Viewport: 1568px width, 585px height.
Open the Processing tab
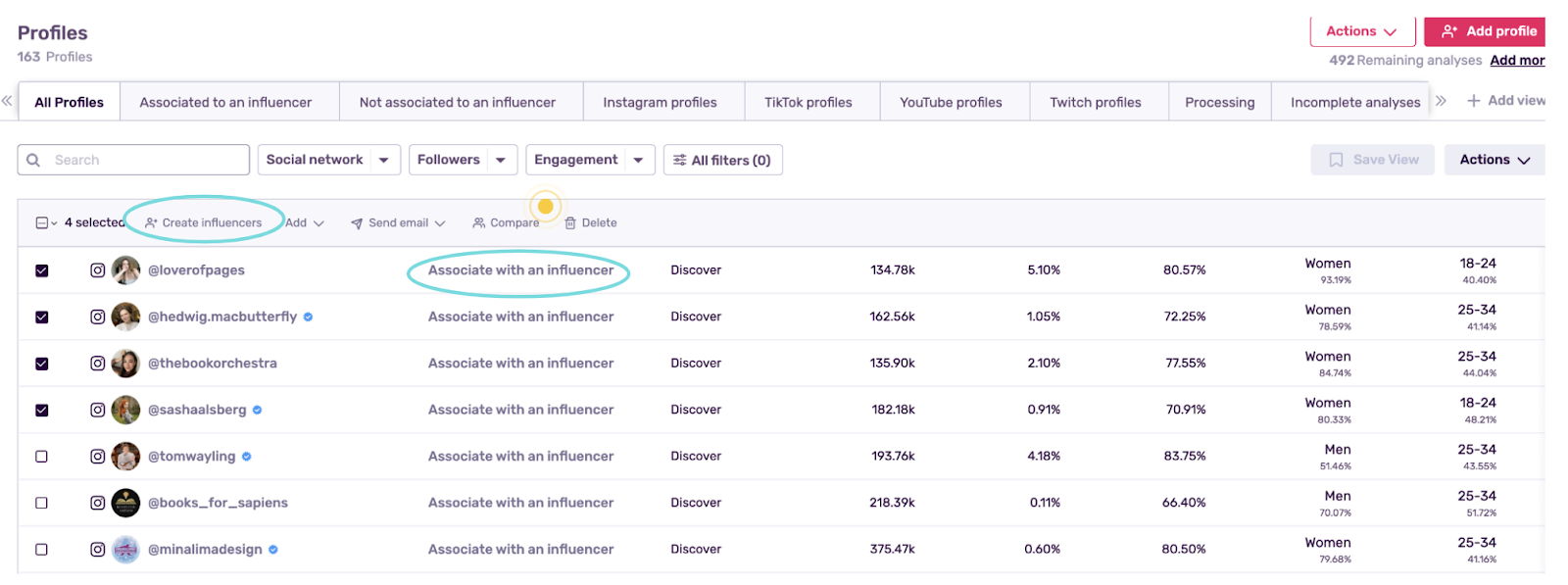(1220, 102)
